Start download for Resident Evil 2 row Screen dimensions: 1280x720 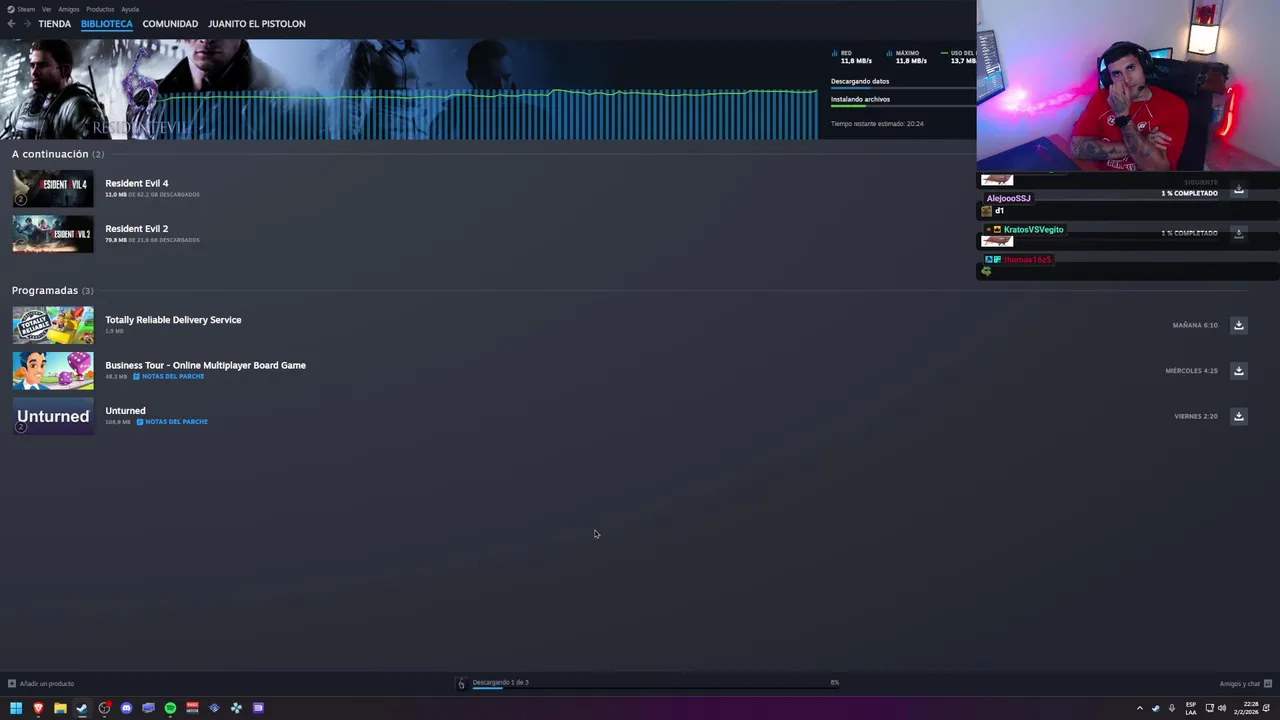pos(1238,233)
